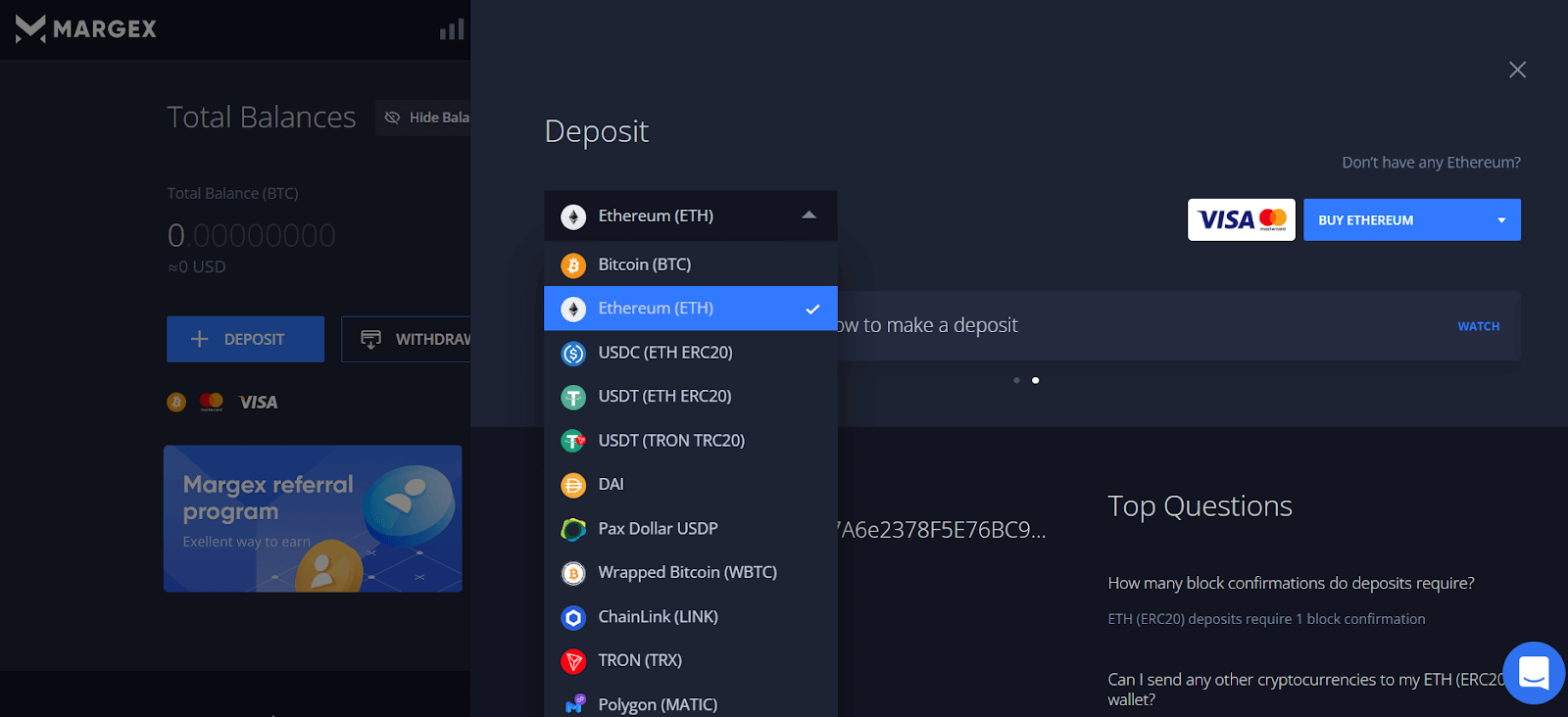
Task: Collapse the Ethereum (ETH) currency selector
Action: coord(691,215)
